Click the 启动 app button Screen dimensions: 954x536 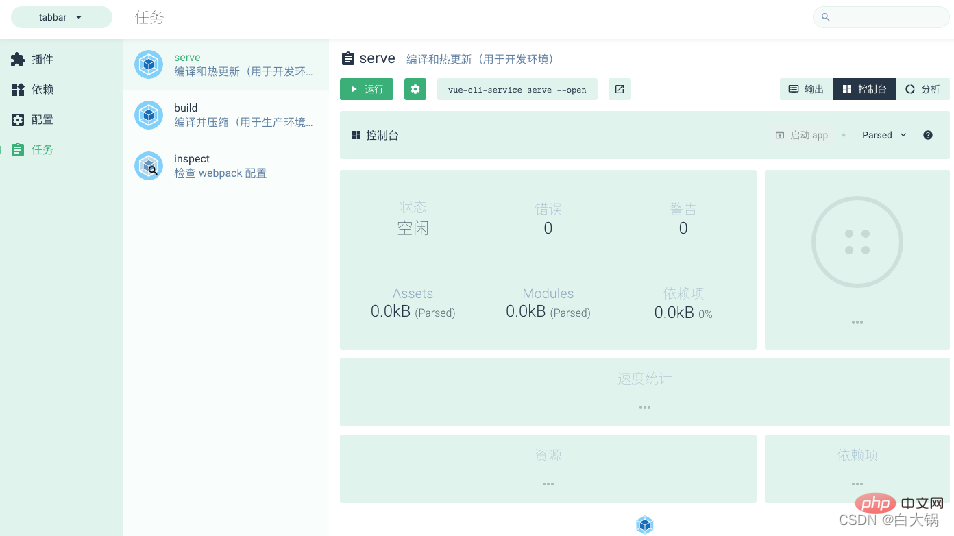click(802, 135)
